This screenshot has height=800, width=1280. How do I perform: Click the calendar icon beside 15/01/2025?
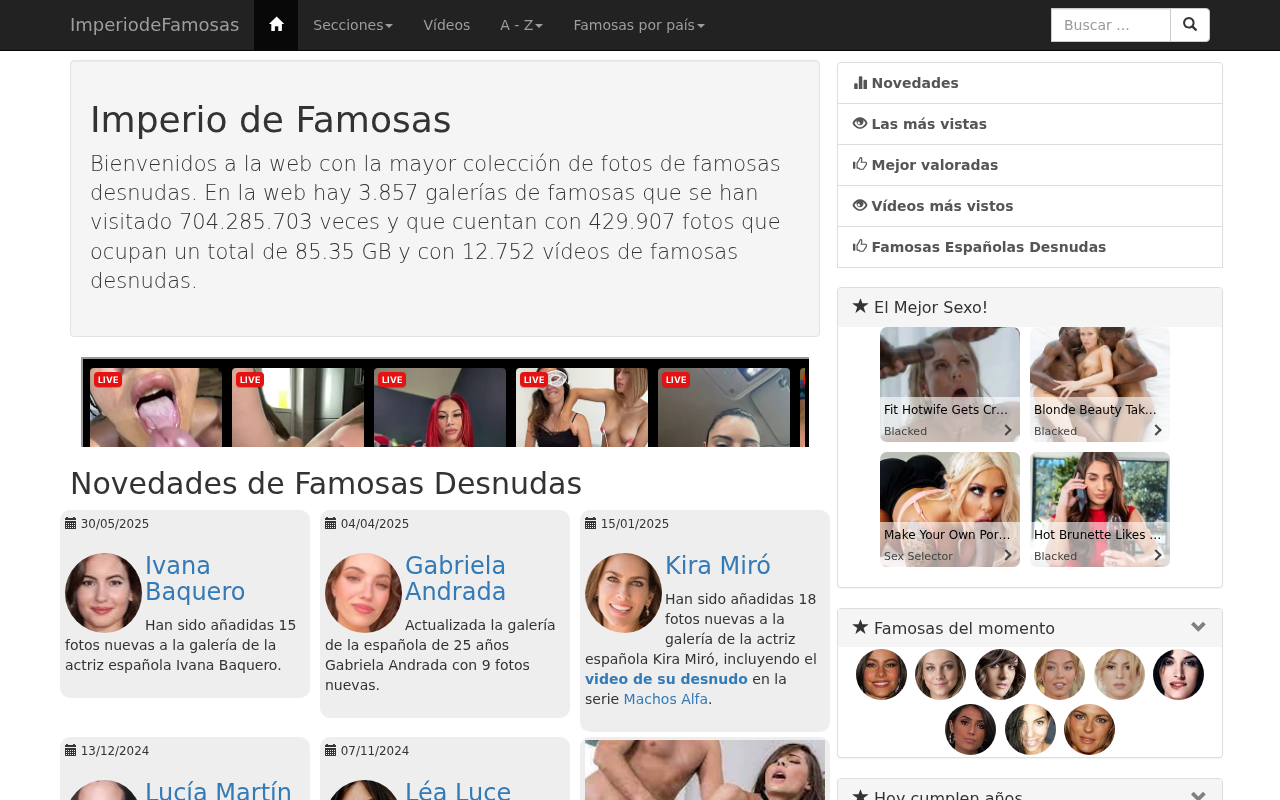tap(591, 523)
